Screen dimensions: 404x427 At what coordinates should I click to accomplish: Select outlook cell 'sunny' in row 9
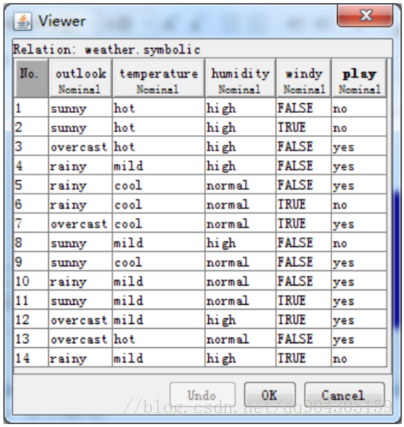[80, 262]
